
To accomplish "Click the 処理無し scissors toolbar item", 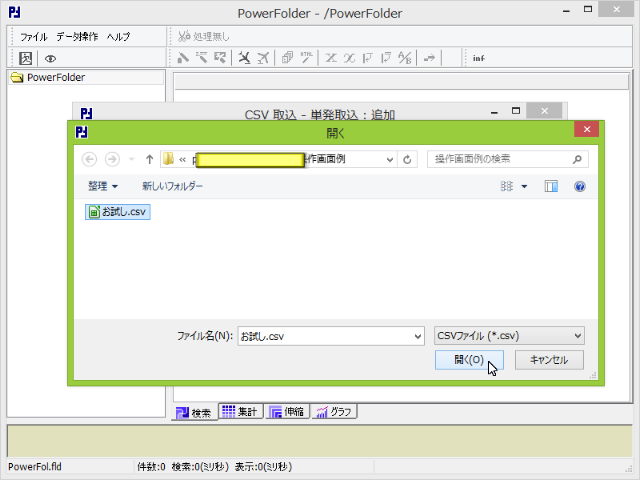I will [204, 37].
